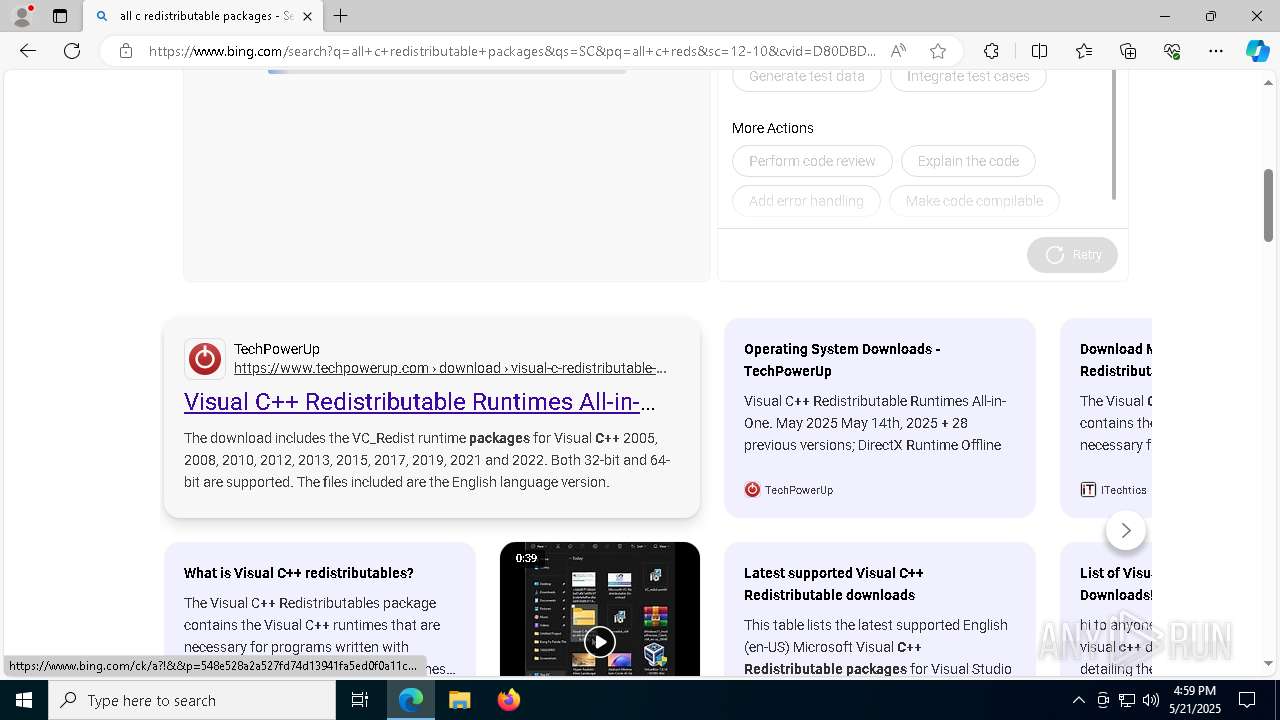
Task: Open Collections in Edge toolbar
Action: [x=1128, y=51]
